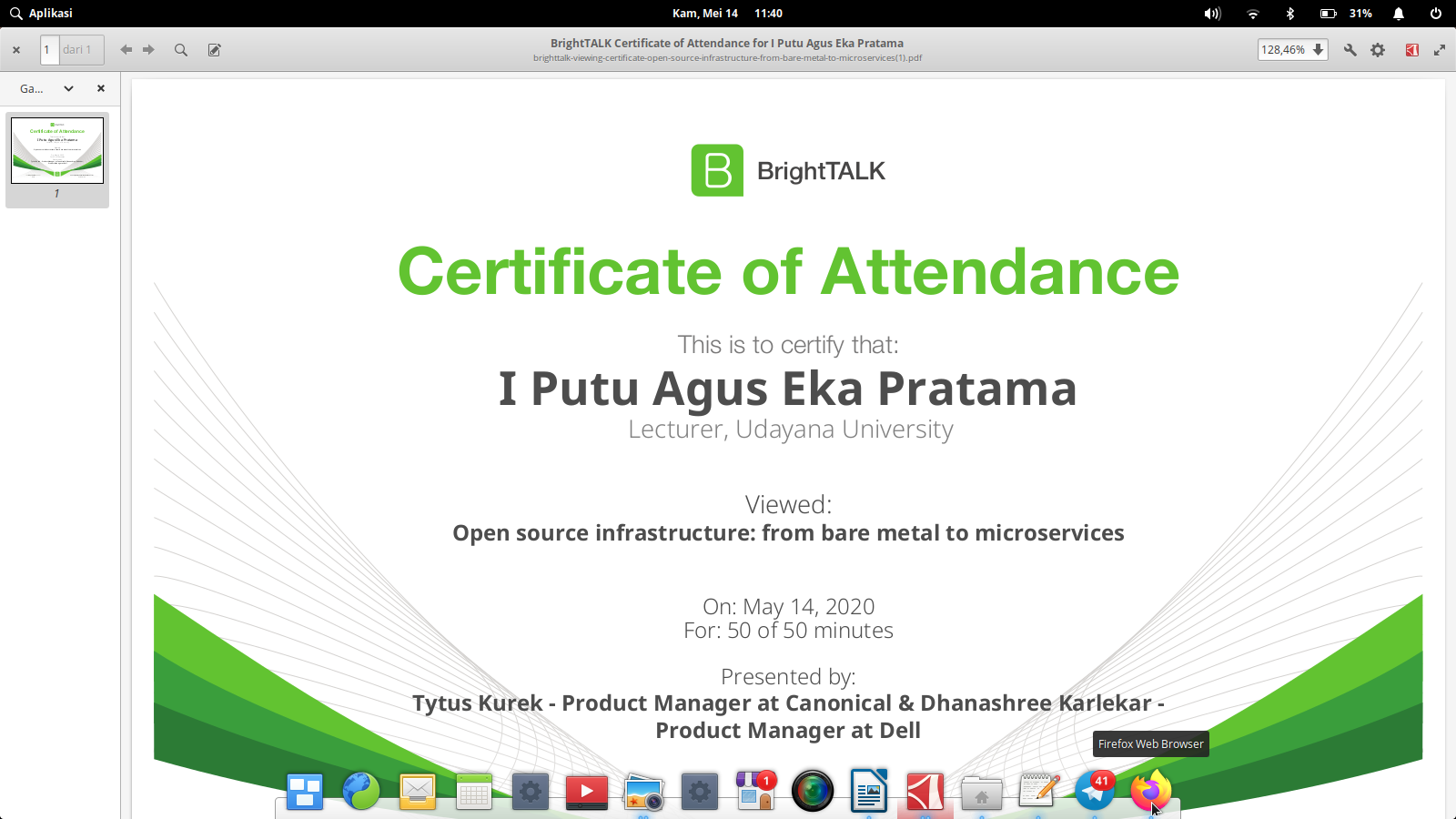Toggle fullscreen with the expand arrows
Screen dimensions: 1456x819
tap(1440, 50)
